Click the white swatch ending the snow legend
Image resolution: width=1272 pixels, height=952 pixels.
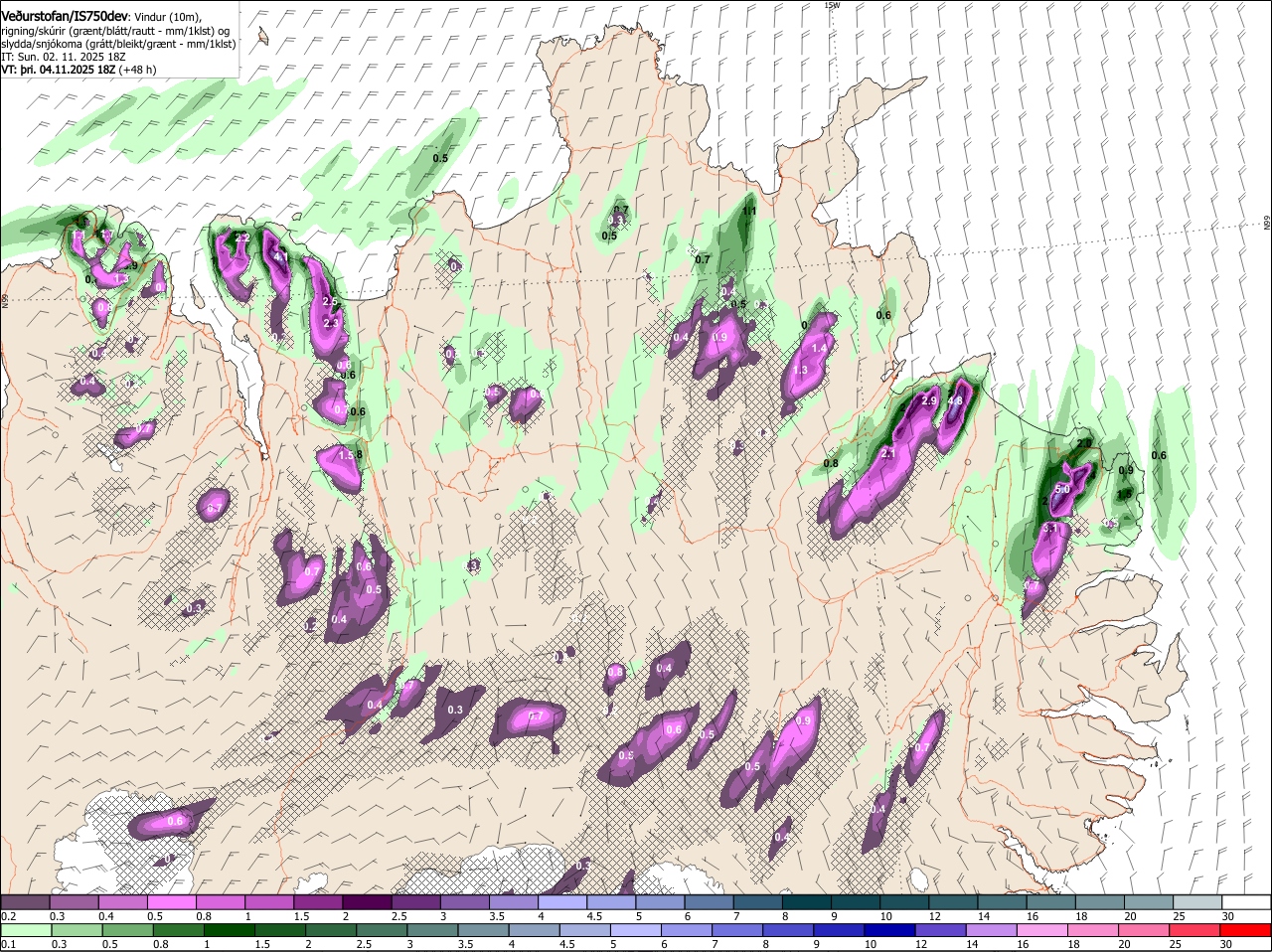(1247, 902)
